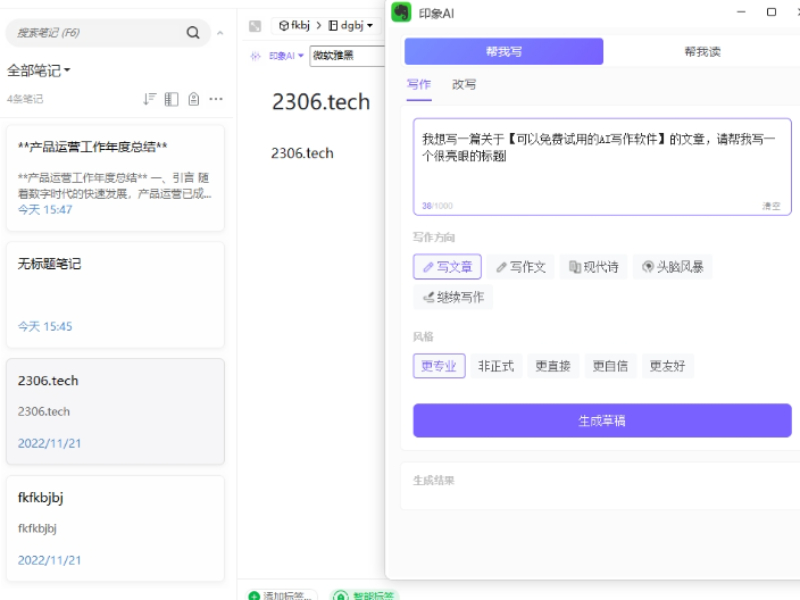Click the date 今天 15:47 on the first note
Screen dimensions: 800x600
point(45,210)
